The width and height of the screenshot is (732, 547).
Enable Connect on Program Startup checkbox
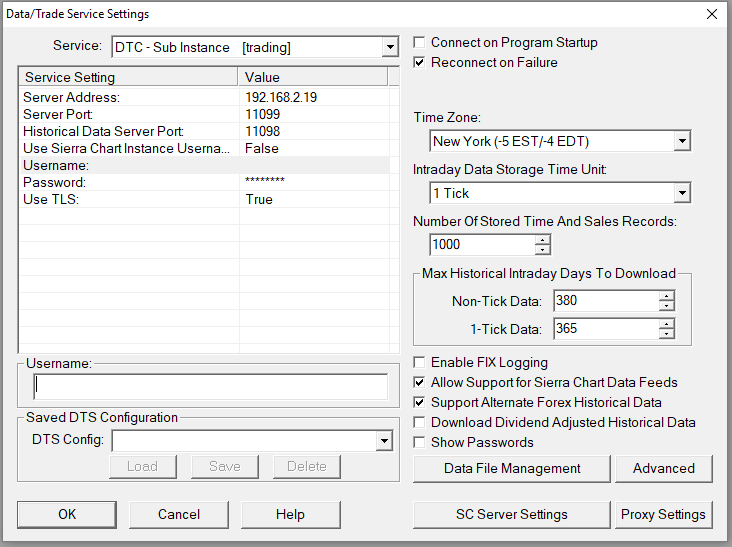(x=419, y=42)
